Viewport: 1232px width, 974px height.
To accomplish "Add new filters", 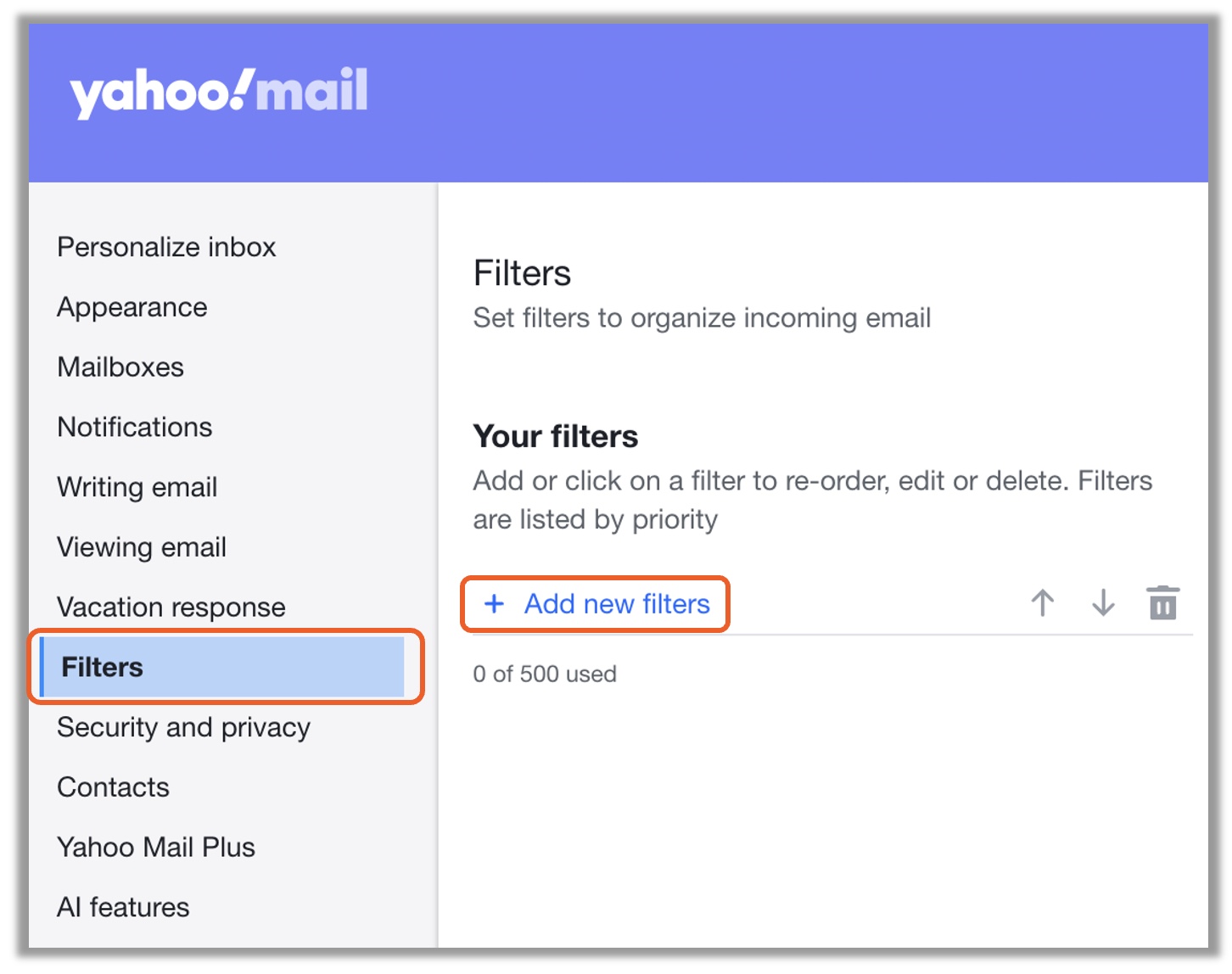I will (x=616, y=603).
